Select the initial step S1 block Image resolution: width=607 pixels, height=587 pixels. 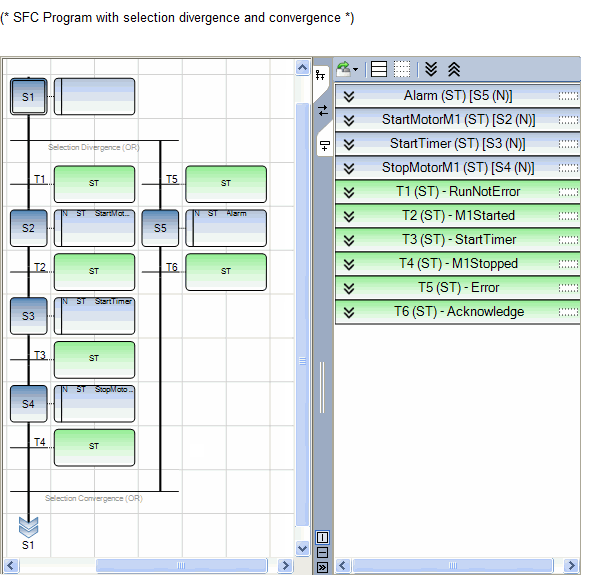(x=29, y=96)
